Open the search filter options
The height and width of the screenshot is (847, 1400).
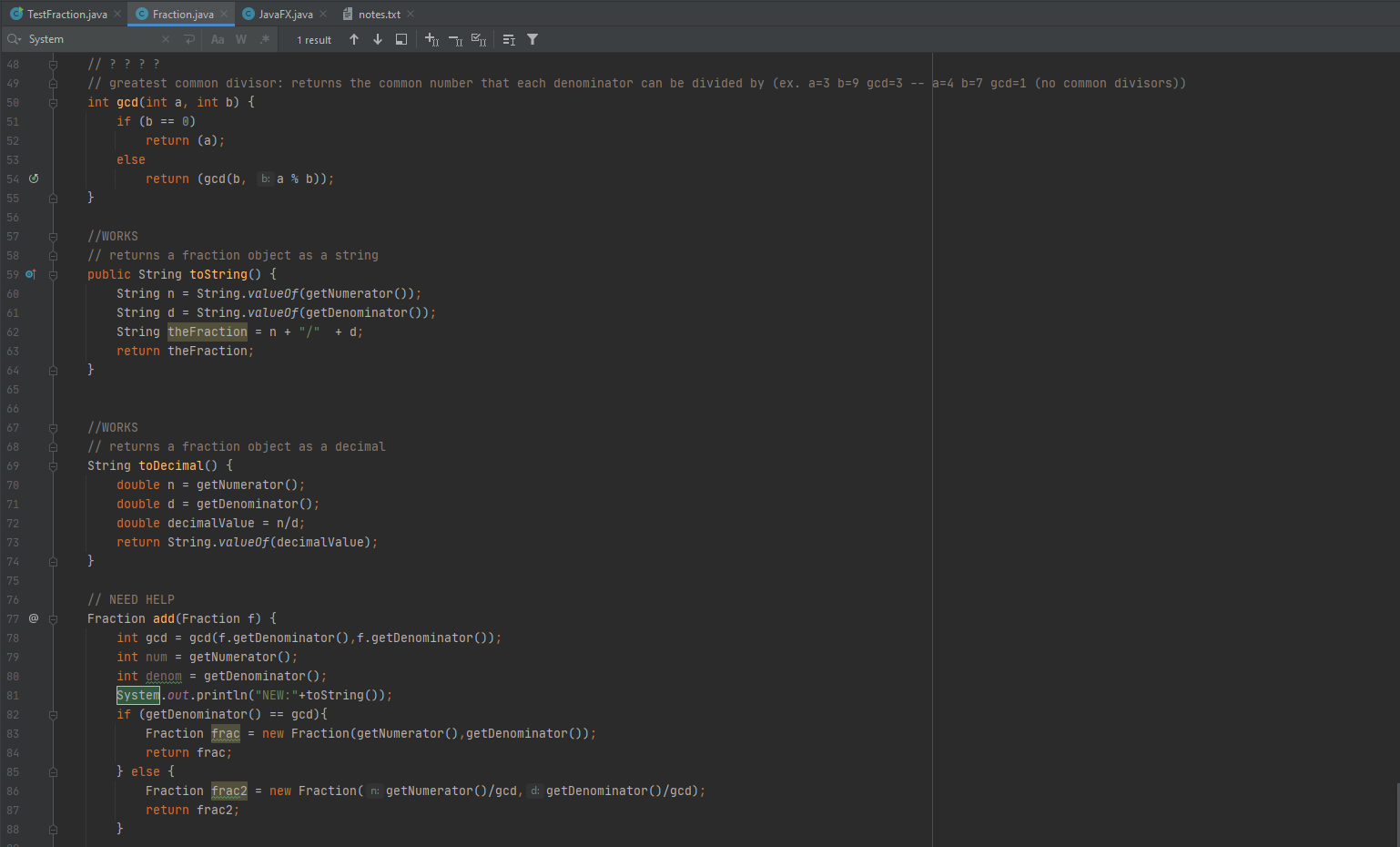pyautogui.click(x=533, y=39)
